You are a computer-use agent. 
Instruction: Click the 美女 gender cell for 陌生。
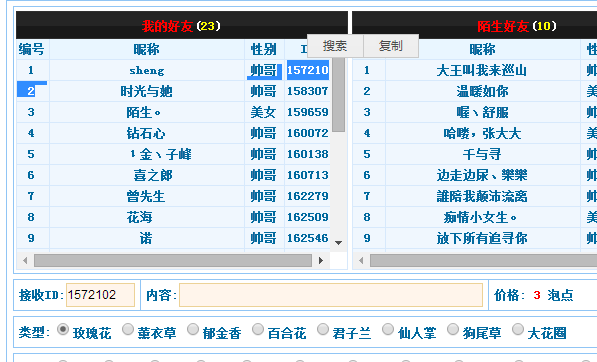point(263,112)
